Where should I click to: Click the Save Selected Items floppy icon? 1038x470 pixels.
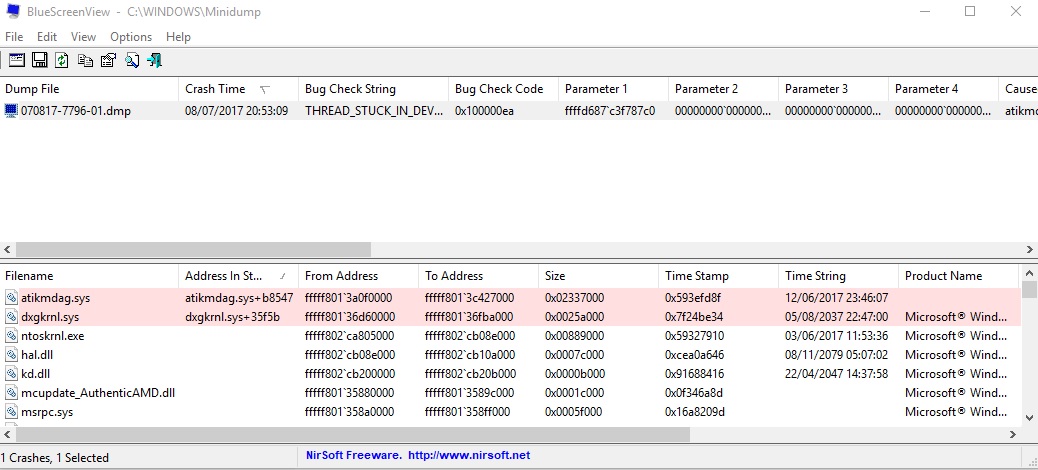(x=40, y=60)
